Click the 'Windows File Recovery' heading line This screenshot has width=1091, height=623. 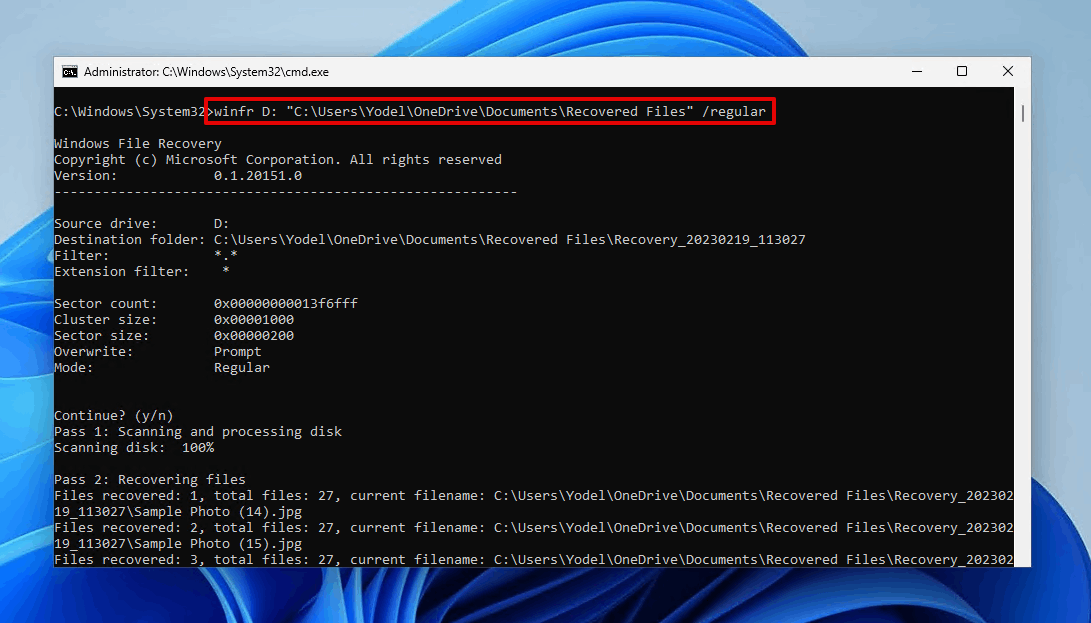tap(138, 143)
